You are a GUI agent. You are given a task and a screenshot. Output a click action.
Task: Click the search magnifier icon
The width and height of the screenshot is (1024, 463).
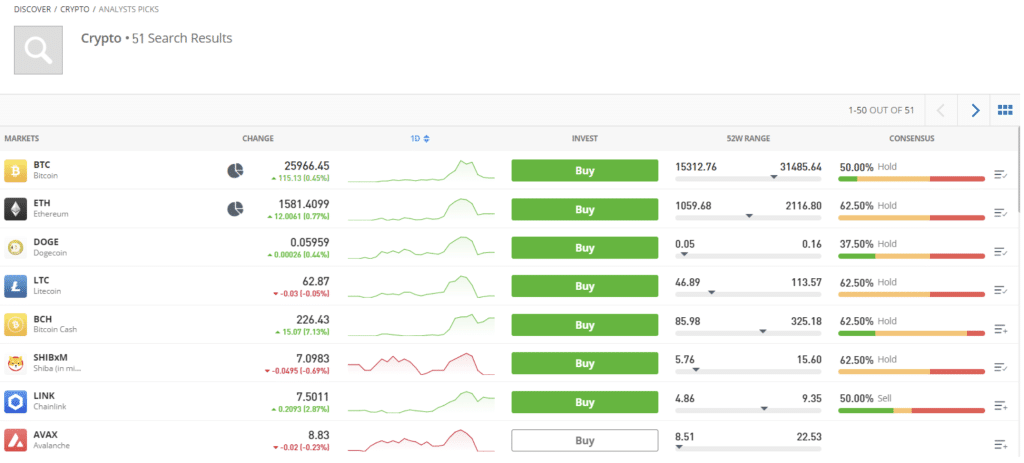point(39,50)
